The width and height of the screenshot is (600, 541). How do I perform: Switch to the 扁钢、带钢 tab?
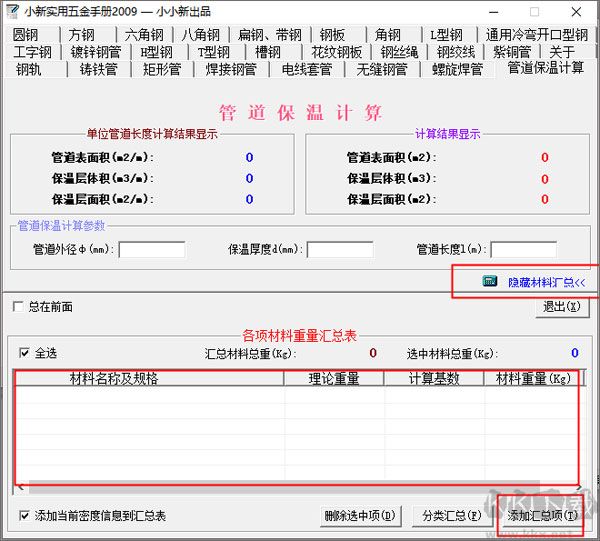(270, 35)
